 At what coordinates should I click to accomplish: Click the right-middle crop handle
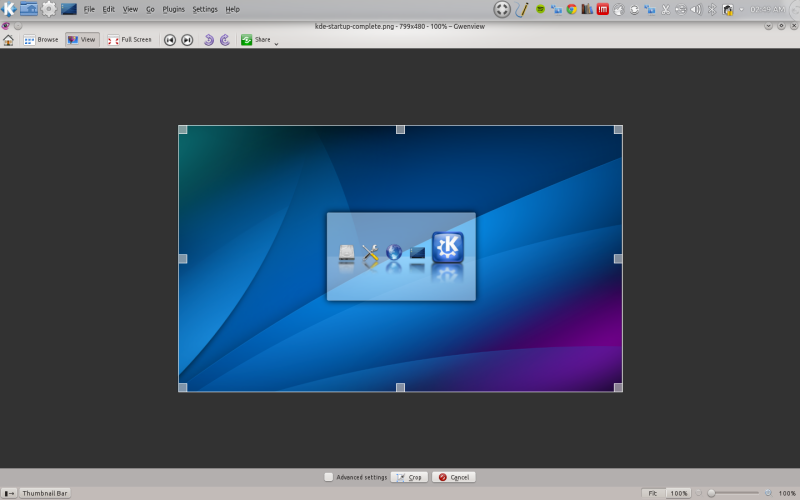[x=618, y=259]
